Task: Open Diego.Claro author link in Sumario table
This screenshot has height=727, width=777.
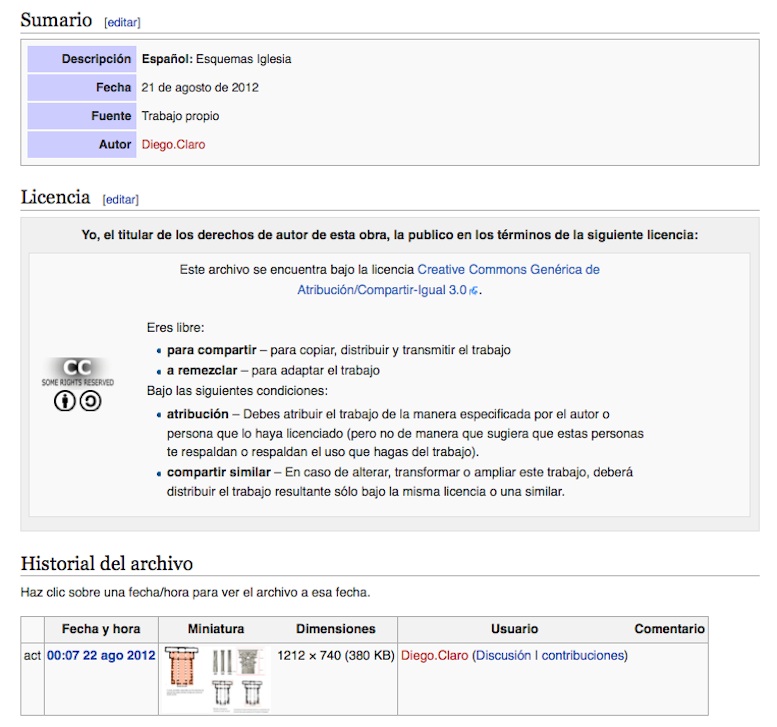Action: click(173, 144)
